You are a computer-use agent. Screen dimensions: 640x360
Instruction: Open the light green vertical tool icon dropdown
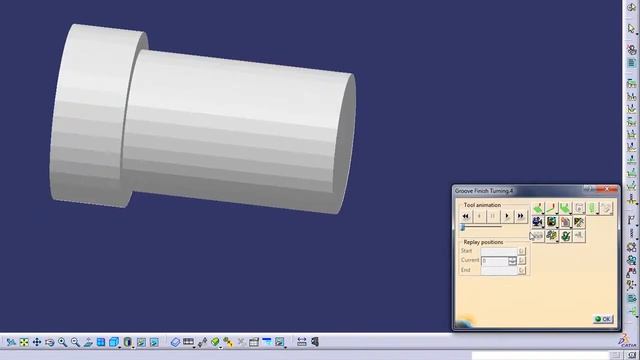(x=593, y=209)
